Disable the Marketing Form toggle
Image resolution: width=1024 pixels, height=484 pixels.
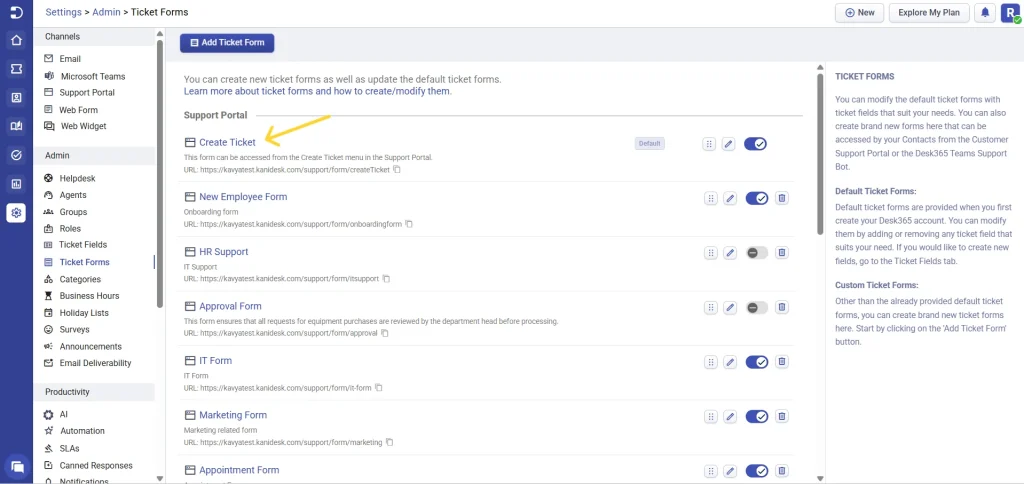(x=757, y=416)
